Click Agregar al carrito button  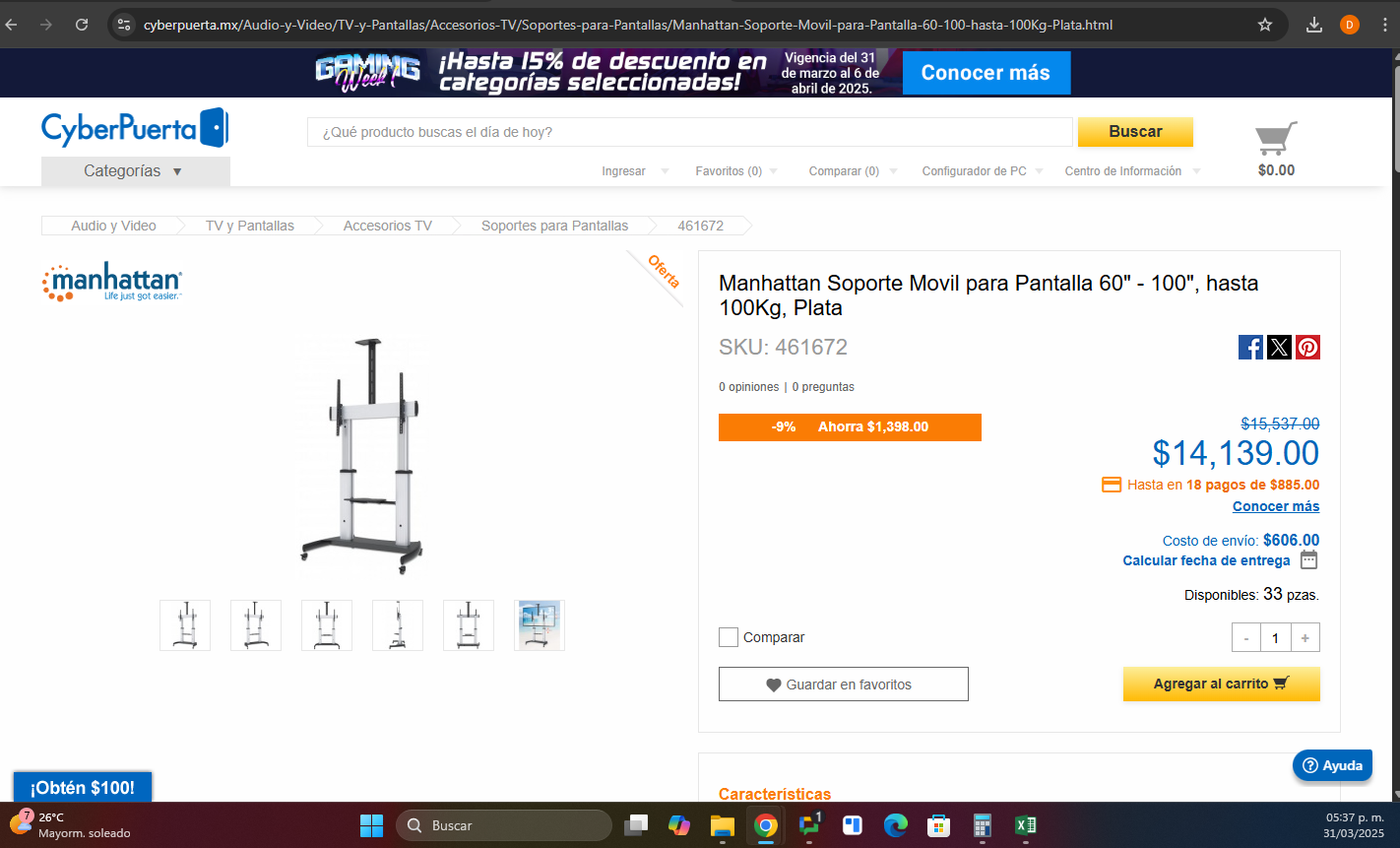(x=1221, y=684)
